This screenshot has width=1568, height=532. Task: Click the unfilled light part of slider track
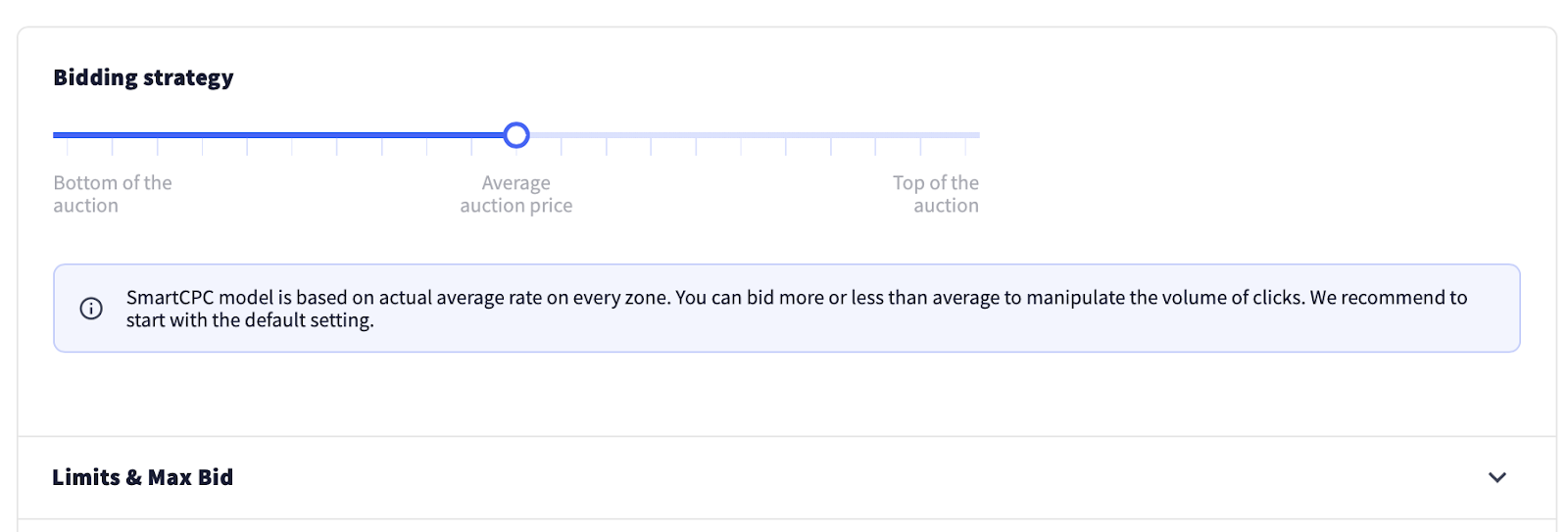[x=755, y=135]
